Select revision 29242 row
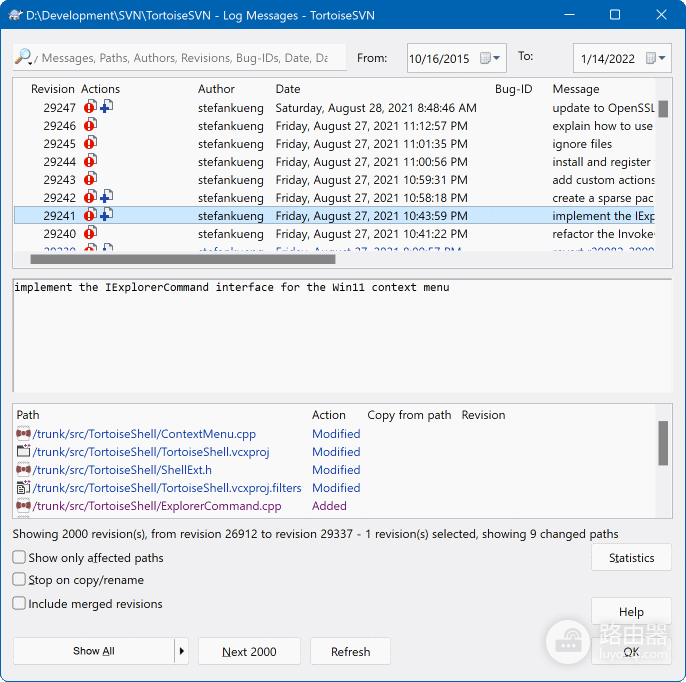 pos(335,197)
